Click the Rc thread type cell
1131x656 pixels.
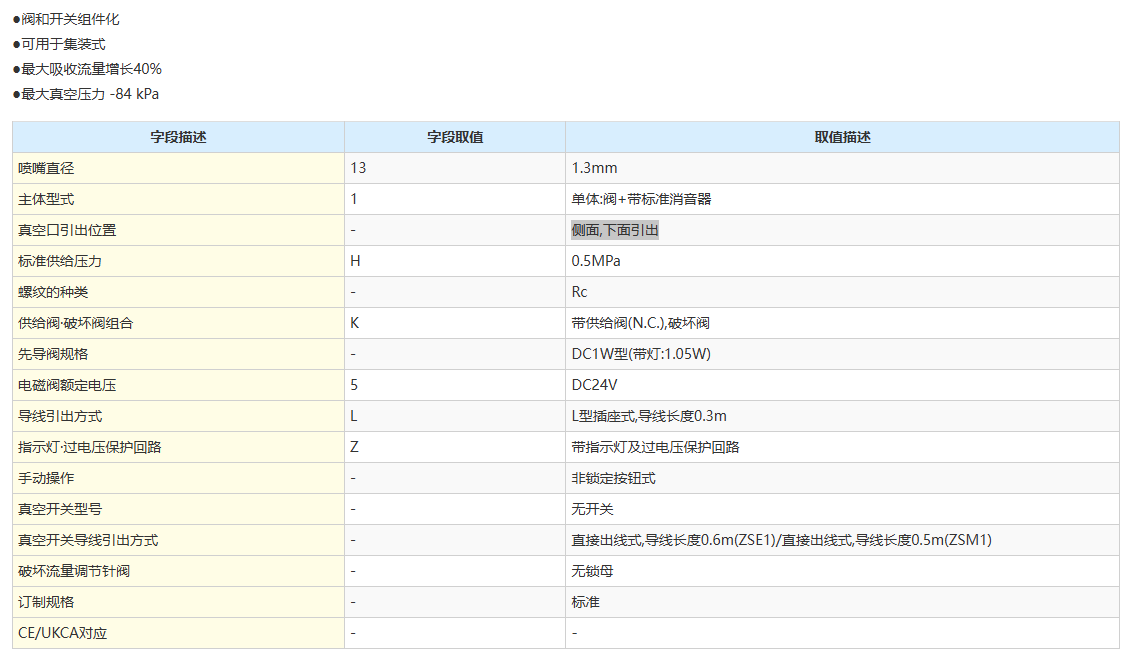click(579, 292)
